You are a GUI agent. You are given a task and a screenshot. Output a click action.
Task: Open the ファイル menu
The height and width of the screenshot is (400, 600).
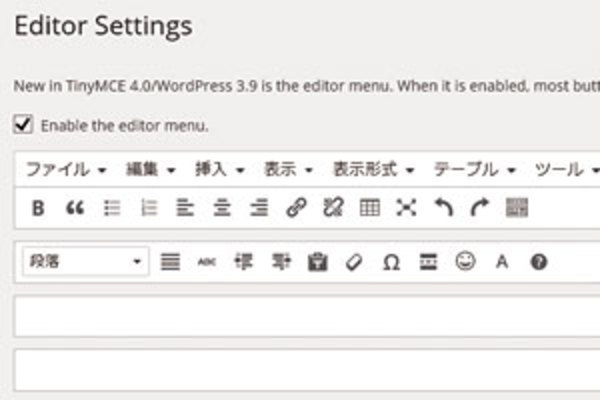coord(66,170)
